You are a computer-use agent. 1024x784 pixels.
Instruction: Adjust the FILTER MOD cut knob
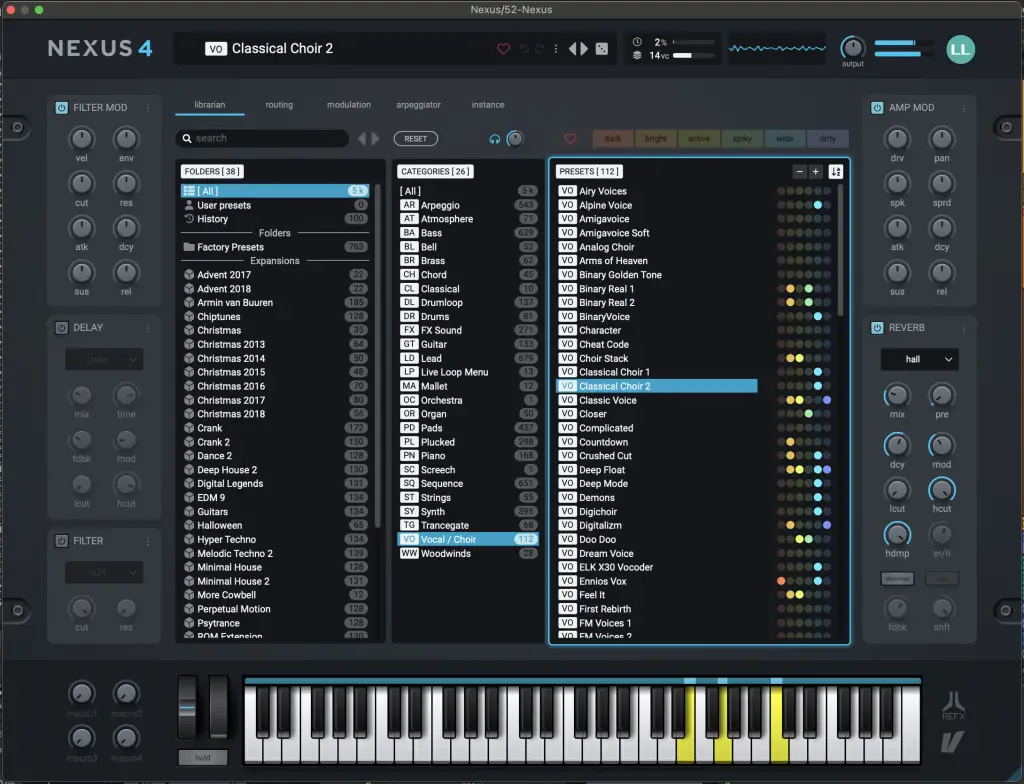click(x=82, y=184)
